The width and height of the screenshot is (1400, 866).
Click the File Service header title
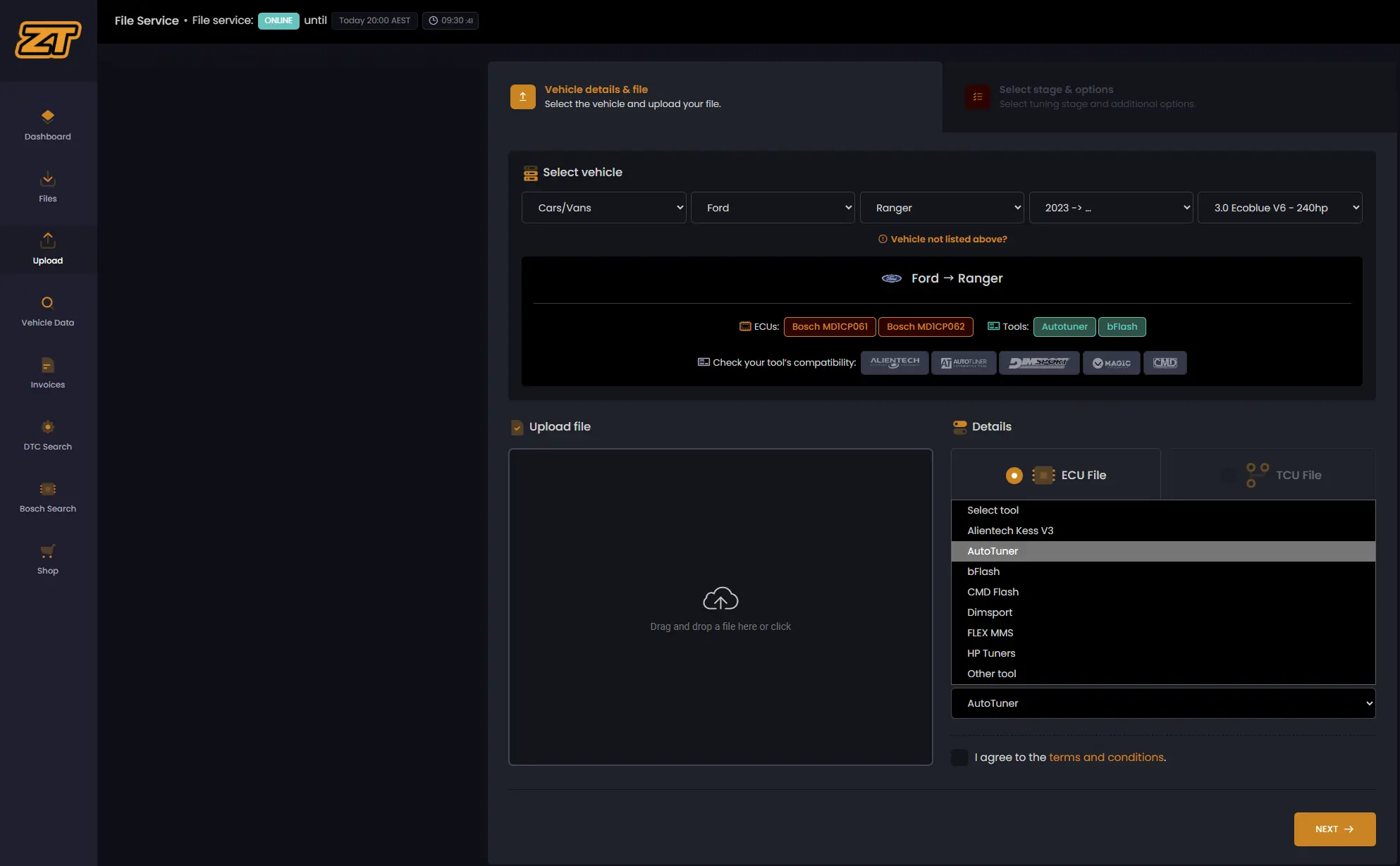[x=147, y=20]
